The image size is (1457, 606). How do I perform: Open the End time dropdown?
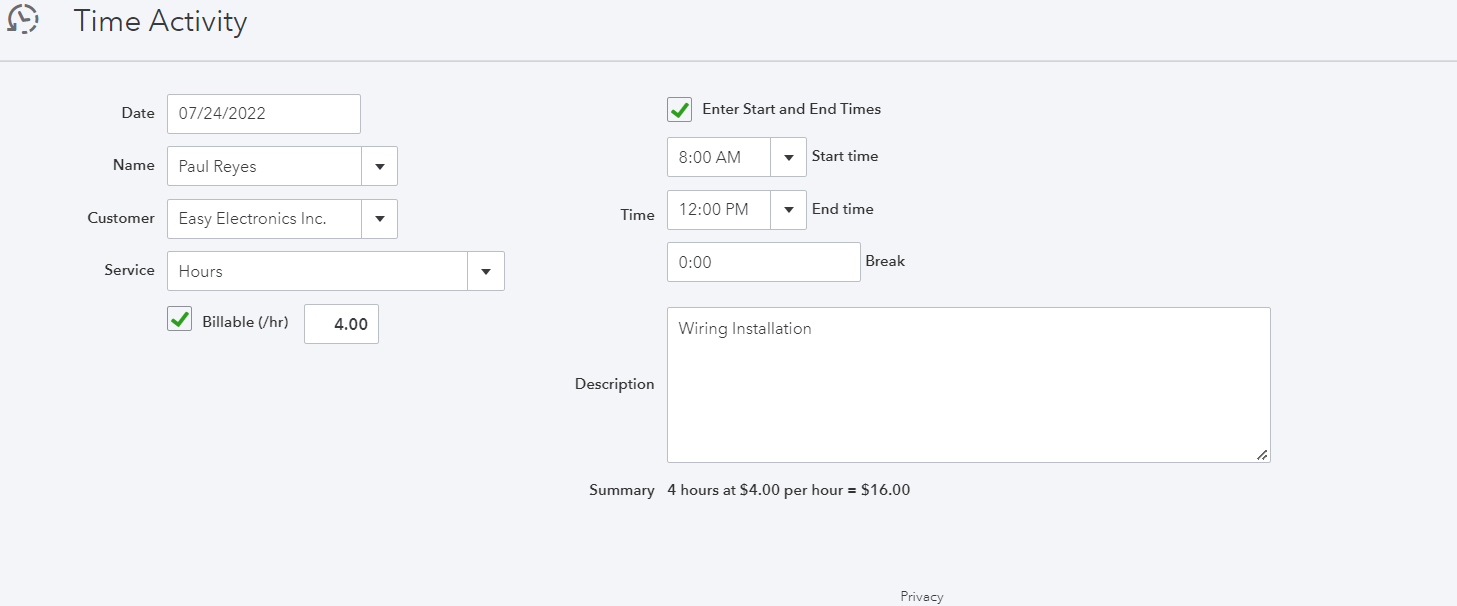tap(789, 210)
